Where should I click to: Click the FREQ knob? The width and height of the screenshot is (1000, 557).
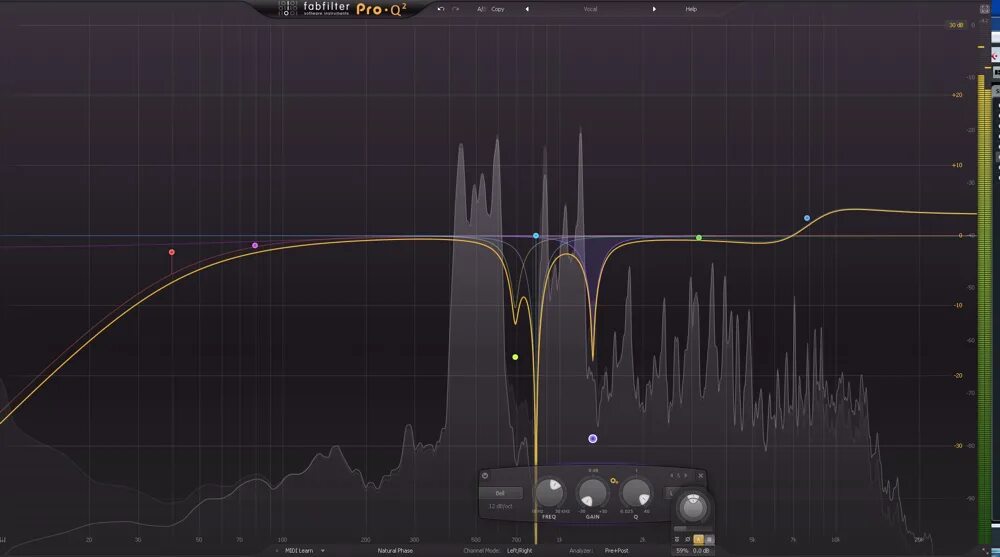point(550,493)
